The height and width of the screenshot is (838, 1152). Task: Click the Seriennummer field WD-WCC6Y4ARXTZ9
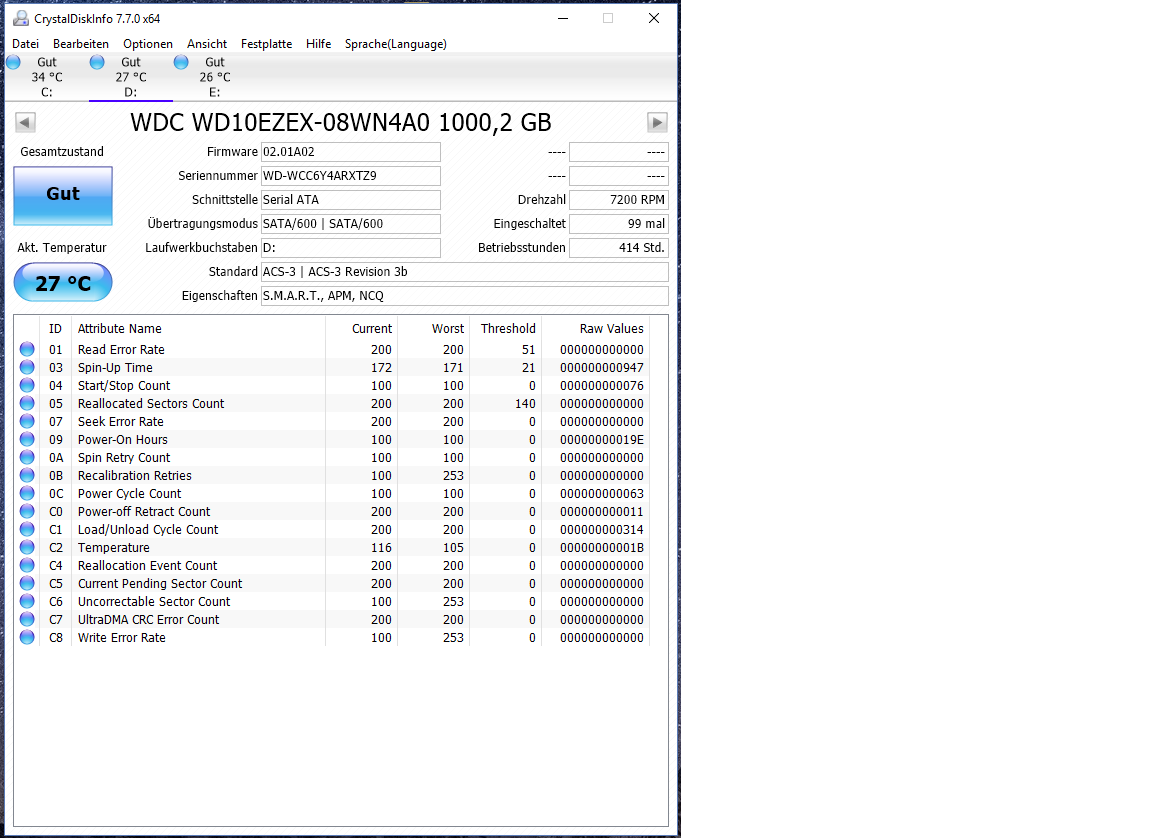pos(351,176)
